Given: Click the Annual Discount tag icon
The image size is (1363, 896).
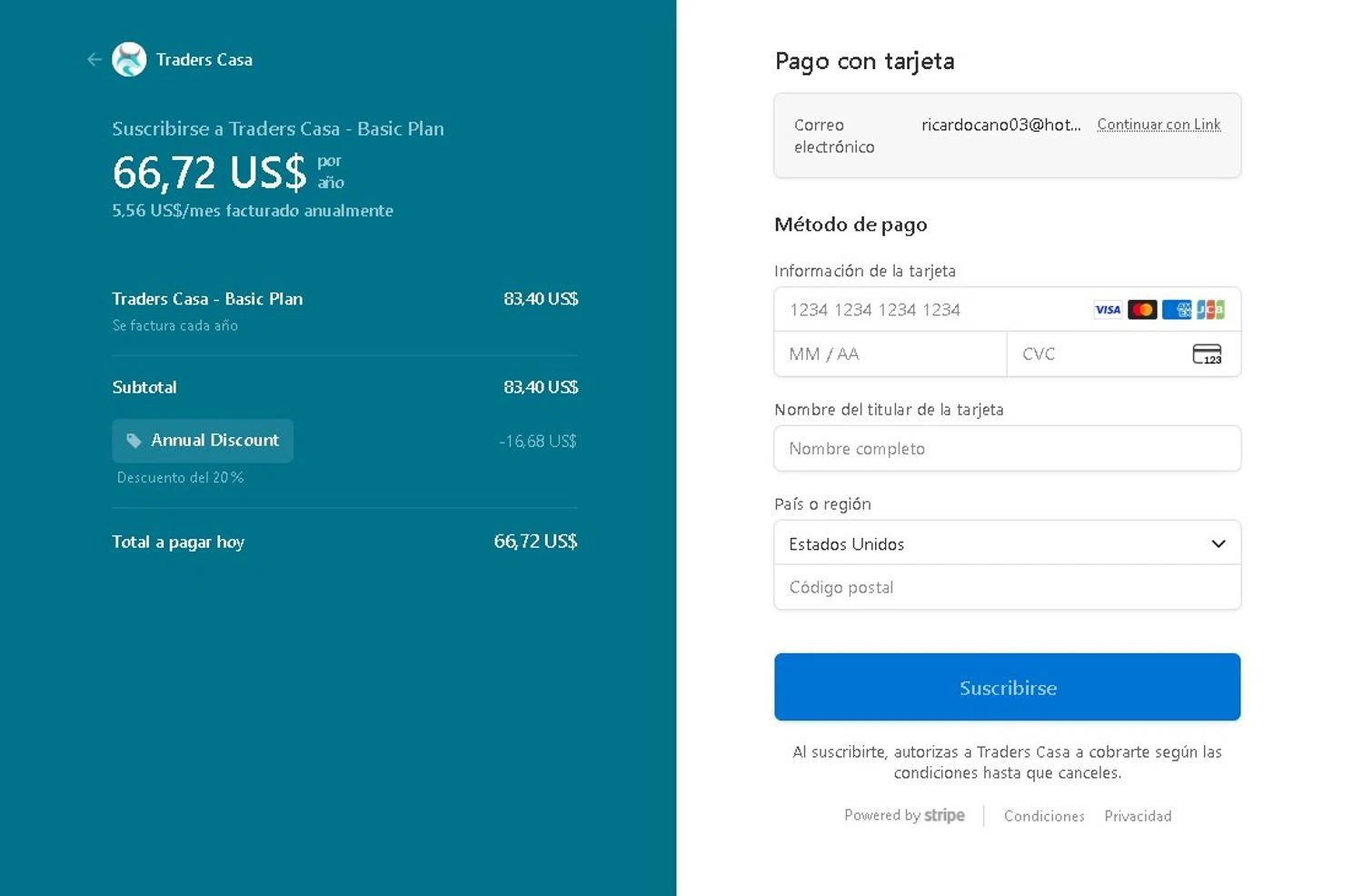Looking at the screenshot, I should [134, 441].
